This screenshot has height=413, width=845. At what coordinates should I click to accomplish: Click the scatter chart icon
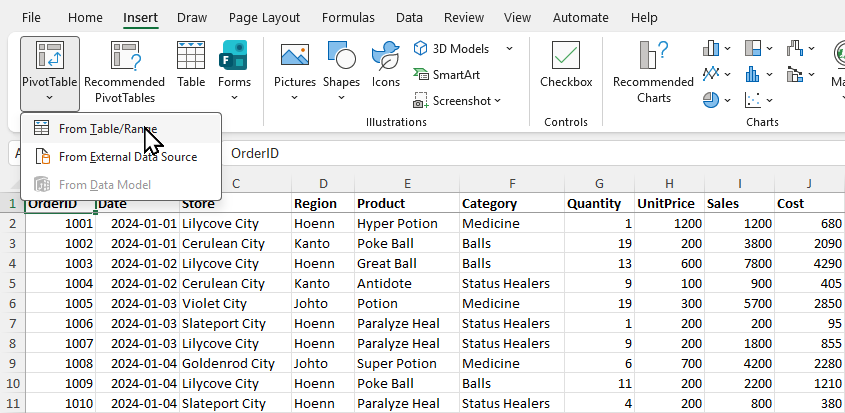click(753, 100)
